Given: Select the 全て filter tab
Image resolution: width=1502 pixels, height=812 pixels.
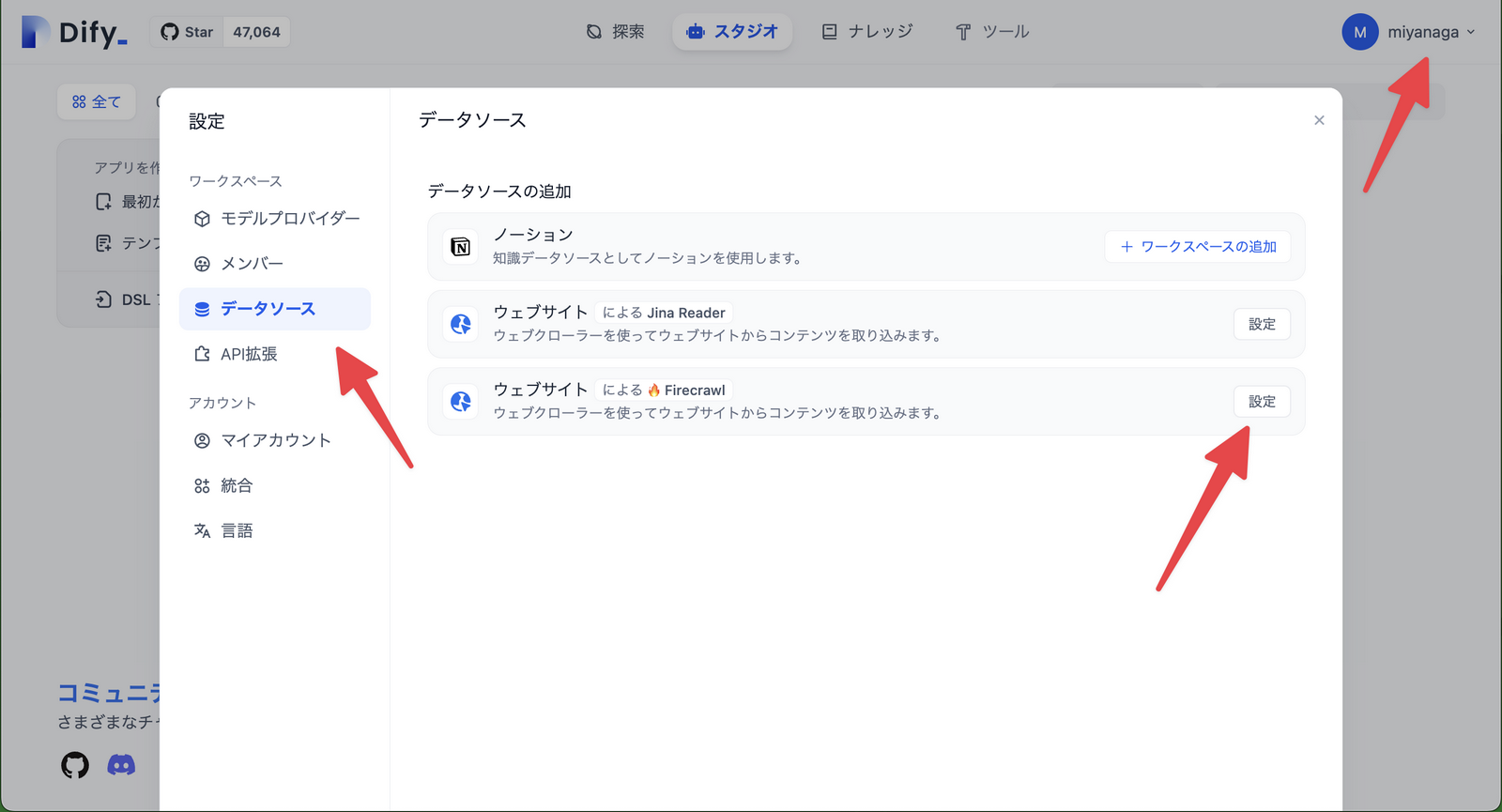Looking at the screenshot, I should (x=97, y=101).
